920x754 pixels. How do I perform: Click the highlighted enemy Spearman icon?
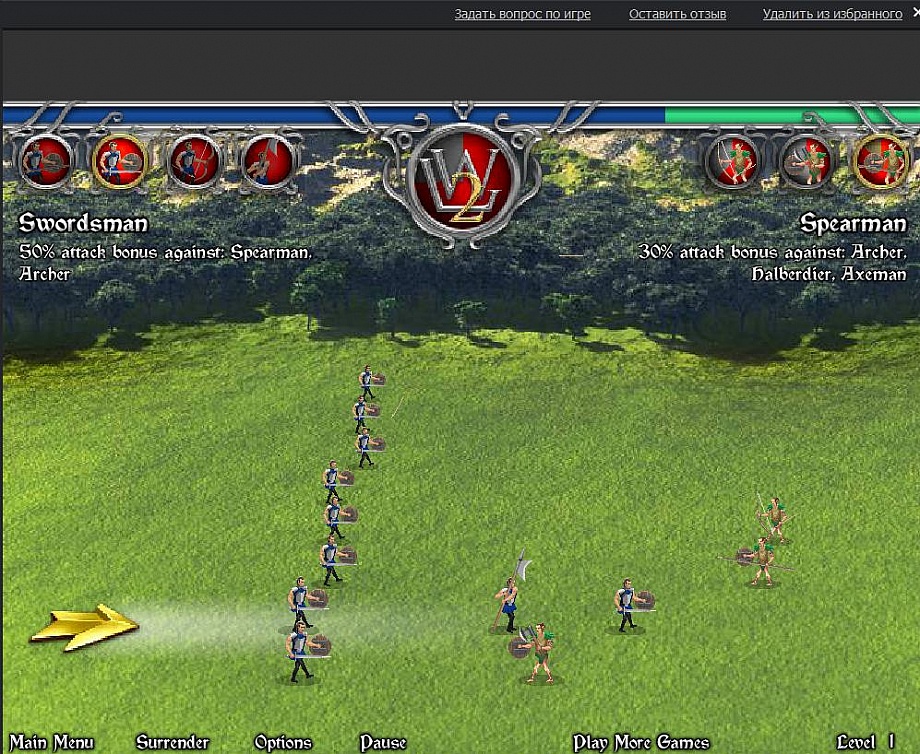[881, 161]
